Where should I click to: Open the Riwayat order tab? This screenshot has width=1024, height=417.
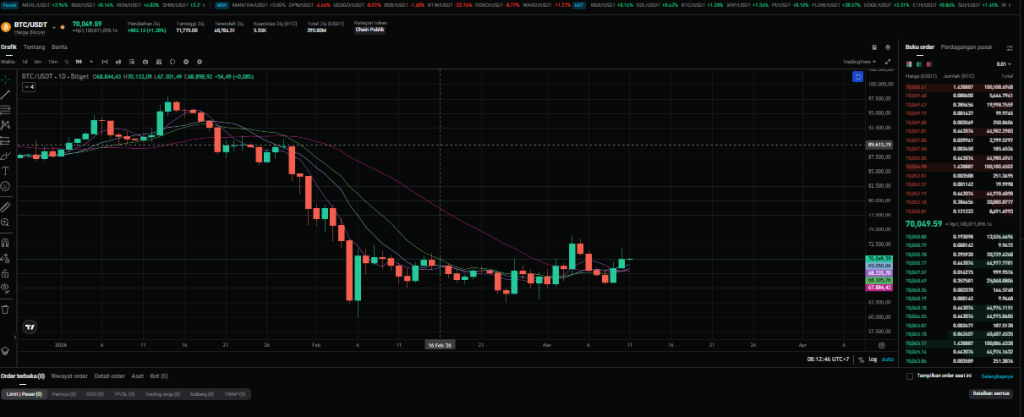68,376
